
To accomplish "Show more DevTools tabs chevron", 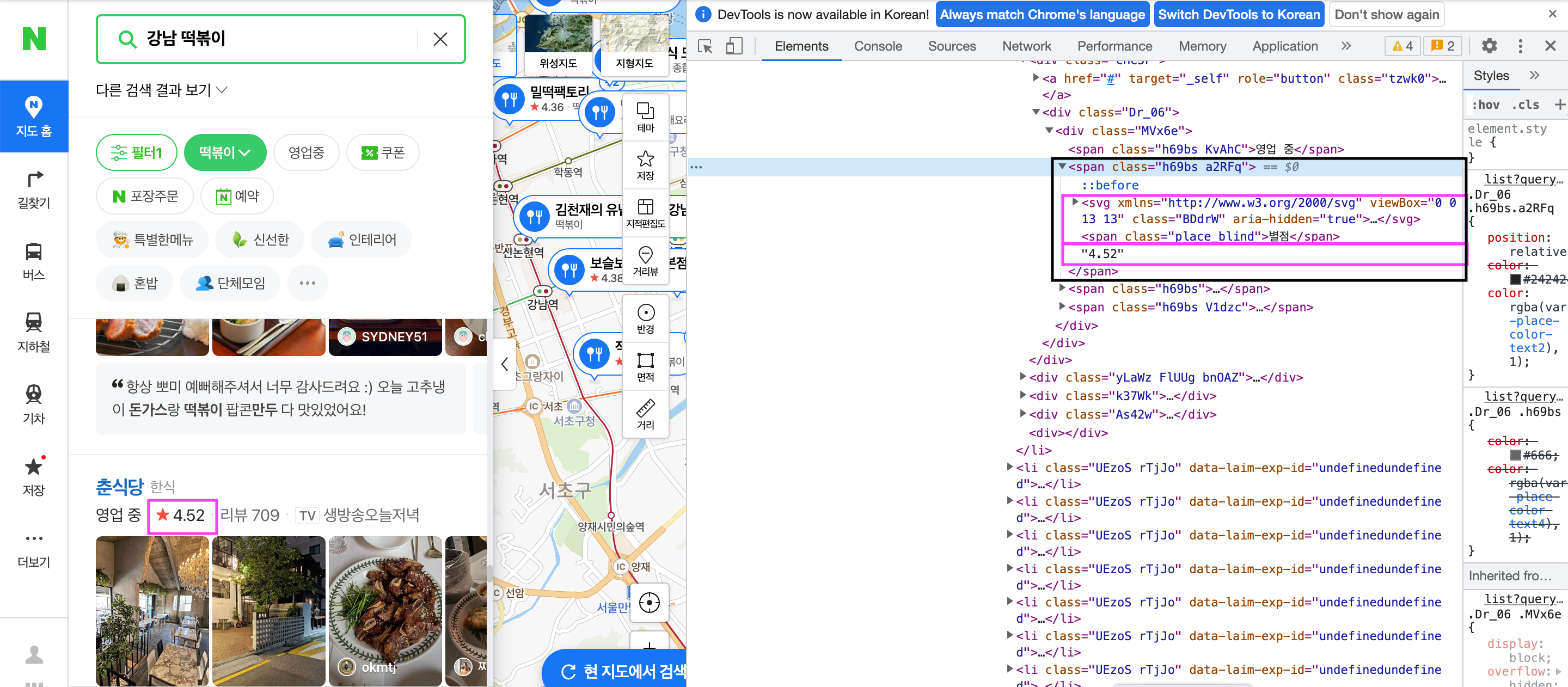I will tap(1346, 46).
